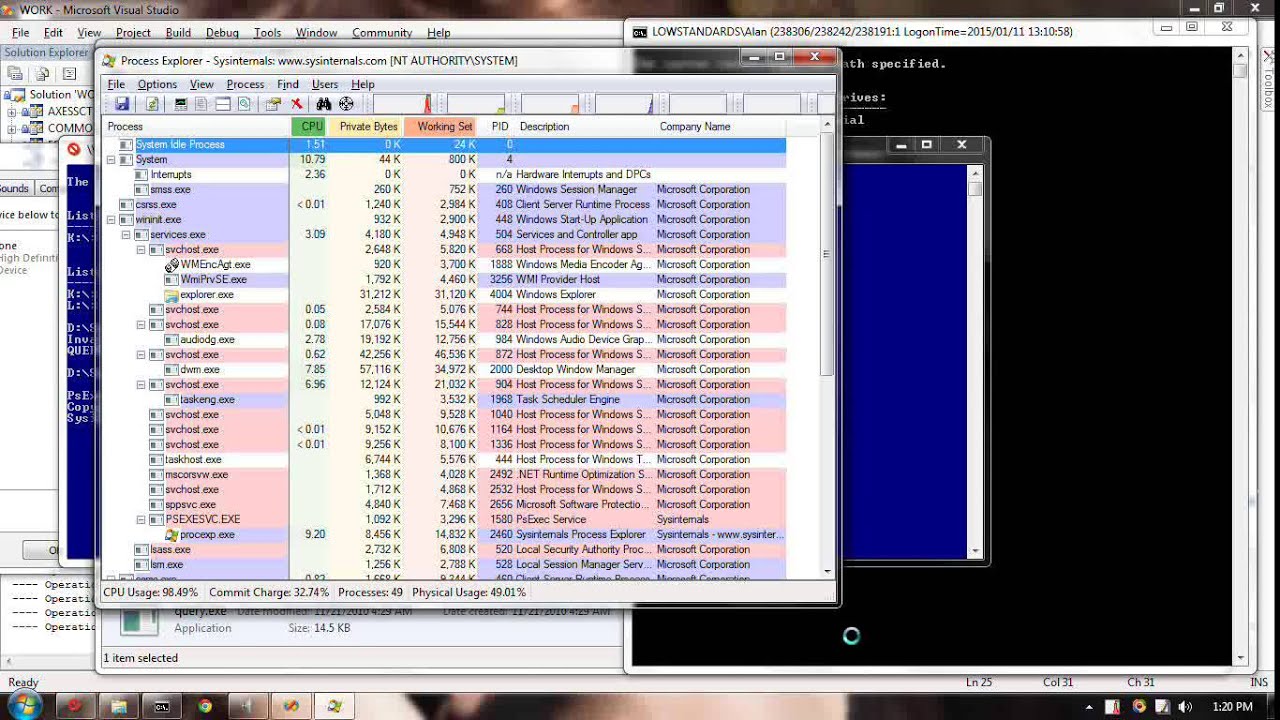Viewport: 1280px width, 720px height.
Task: Collapse the PSEXESVC.EXE tree node
Action: point(141,520)
